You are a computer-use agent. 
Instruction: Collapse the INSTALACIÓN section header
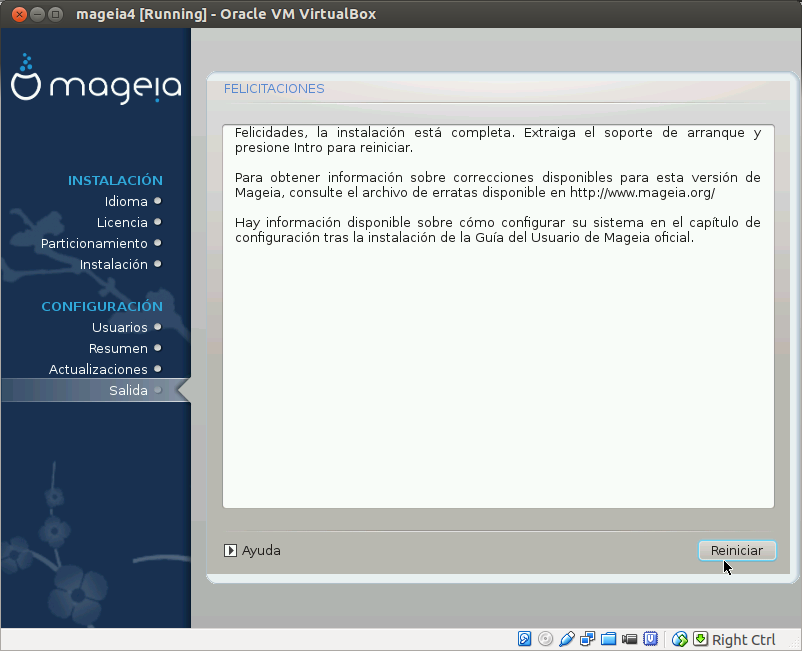[x=115, y=180]
